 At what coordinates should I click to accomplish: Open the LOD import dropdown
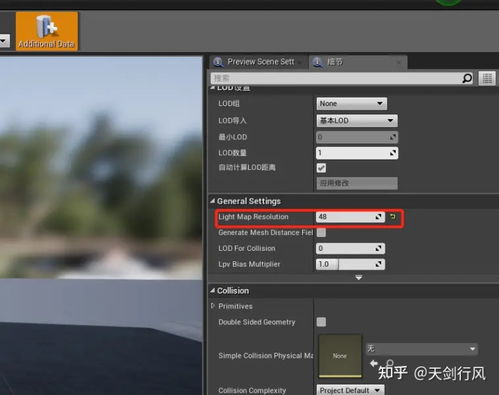coord(357,121)
